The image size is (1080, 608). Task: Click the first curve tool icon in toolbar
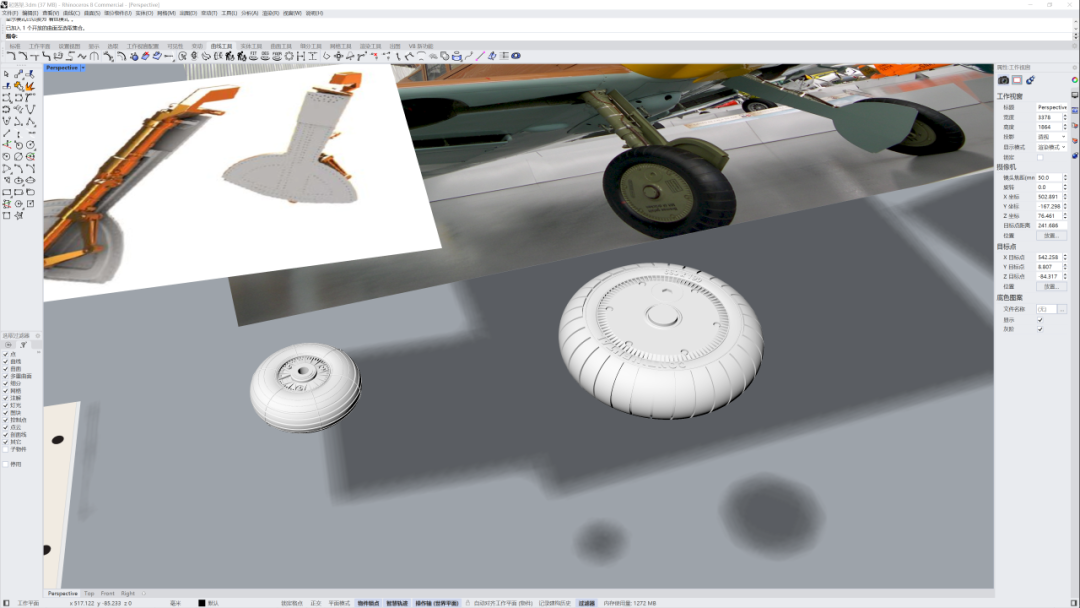[x=10, y=57]
